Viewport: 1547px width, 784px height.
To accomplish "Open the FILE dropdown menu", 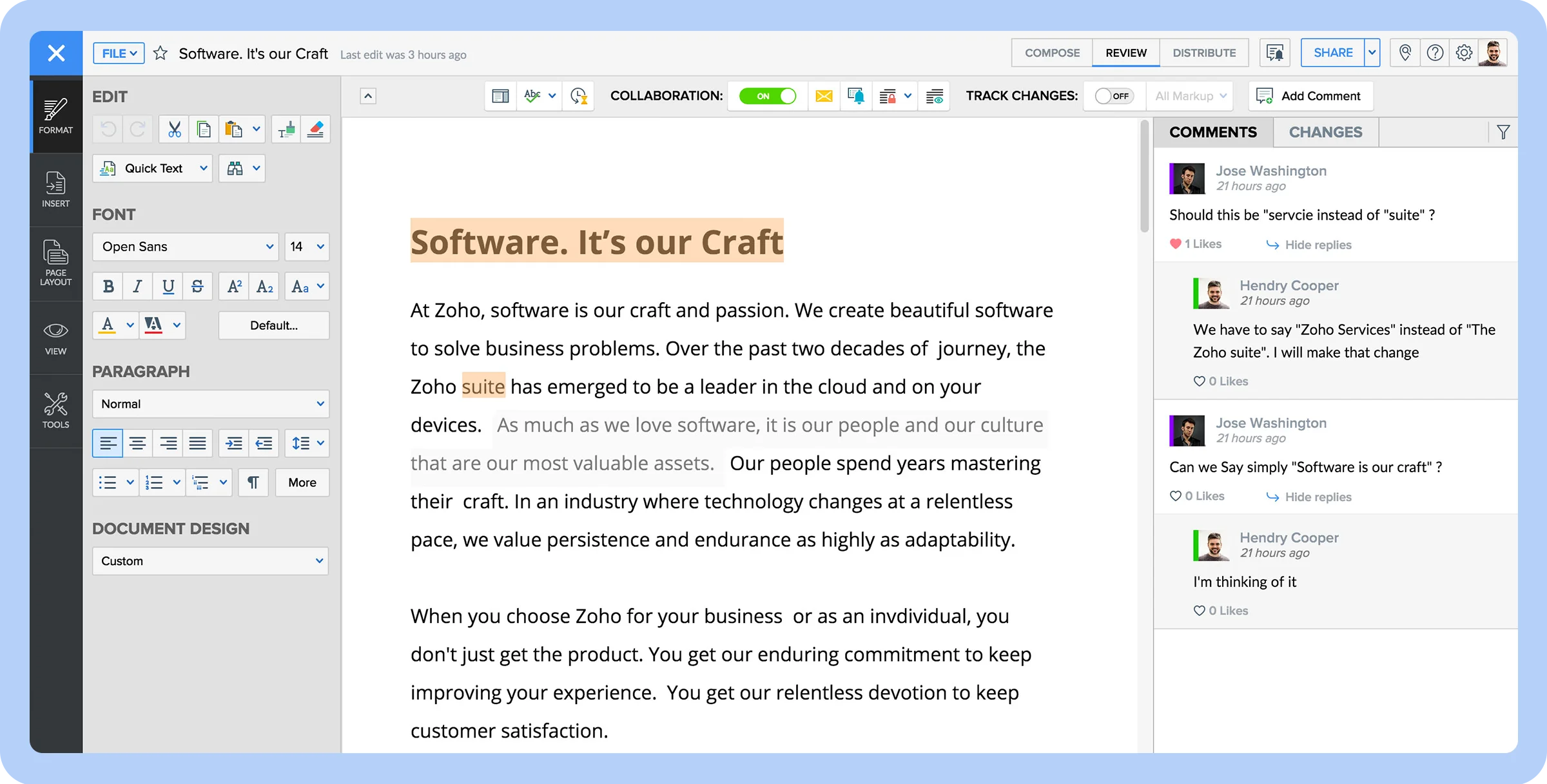I will (119, 53).
